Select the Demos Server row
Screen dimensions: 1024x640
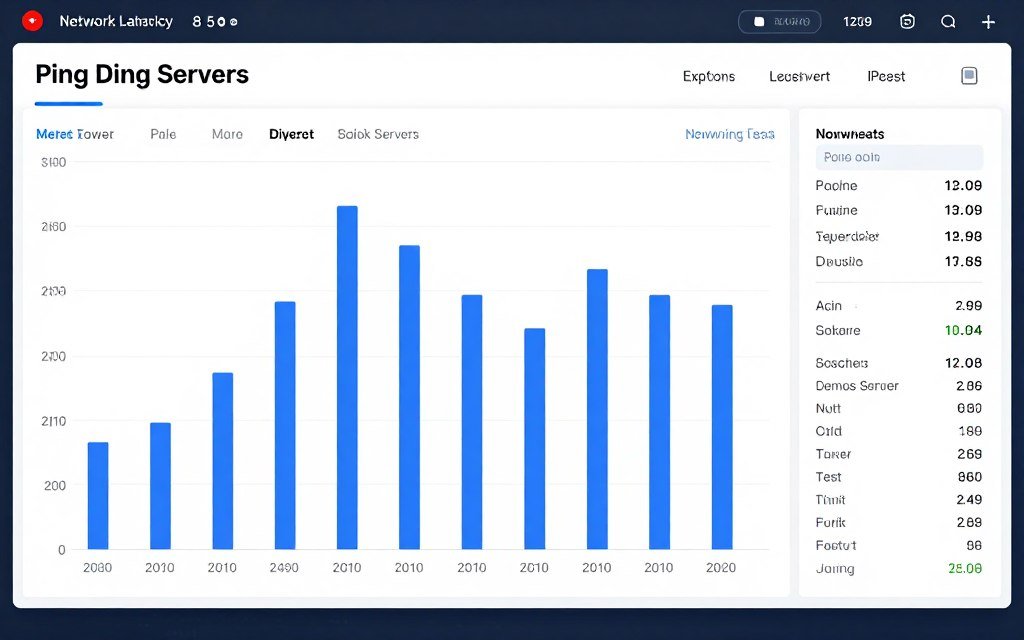coord(898,386)
